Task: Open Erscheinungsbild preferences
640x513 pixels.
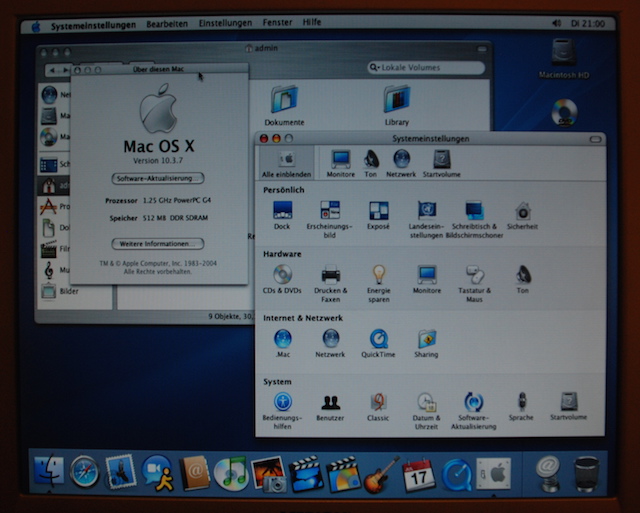Action: [x=329, y=219]
